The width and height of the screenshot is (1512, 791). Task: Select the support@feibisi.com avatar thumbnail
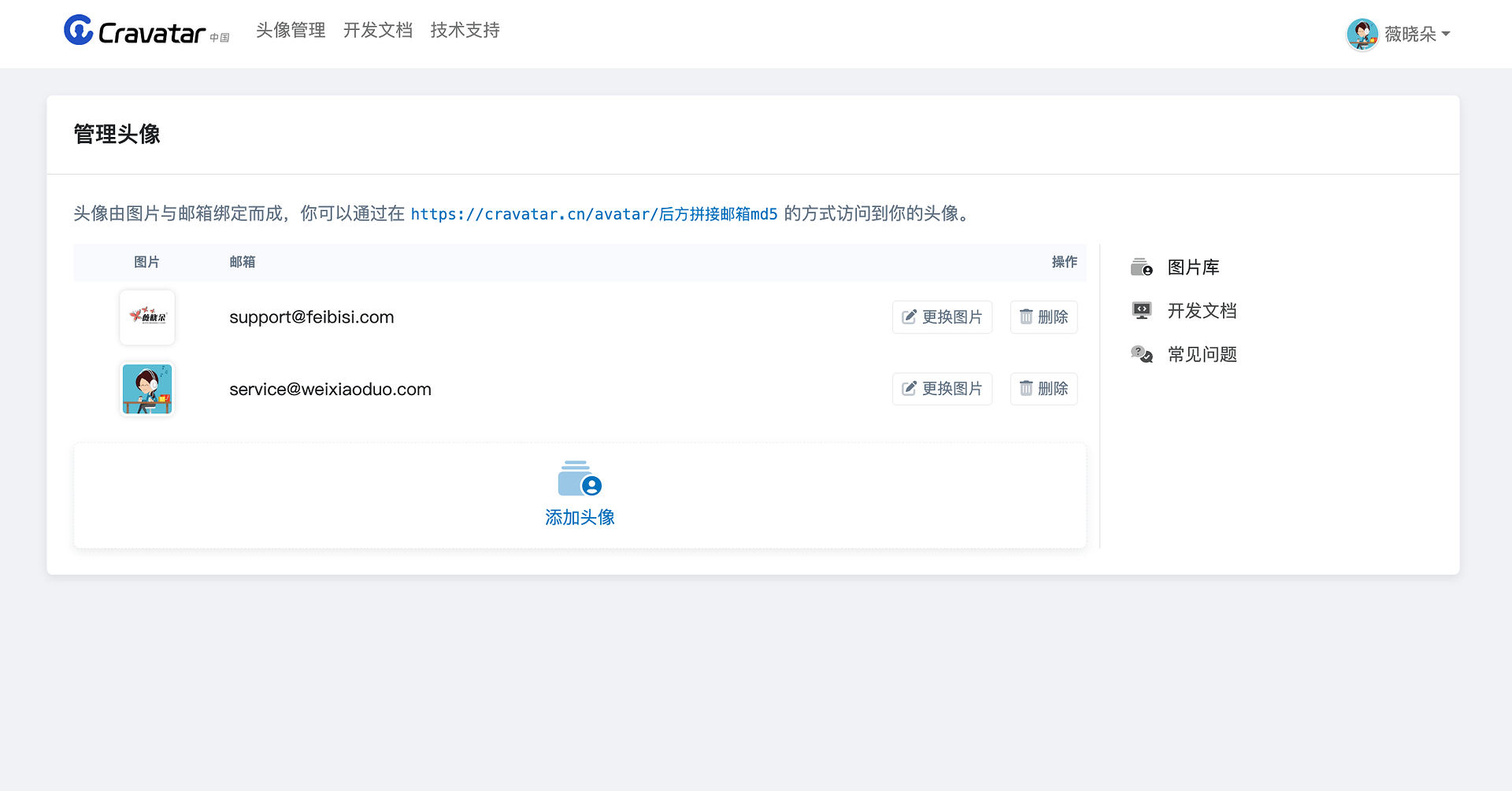point(147,317)
